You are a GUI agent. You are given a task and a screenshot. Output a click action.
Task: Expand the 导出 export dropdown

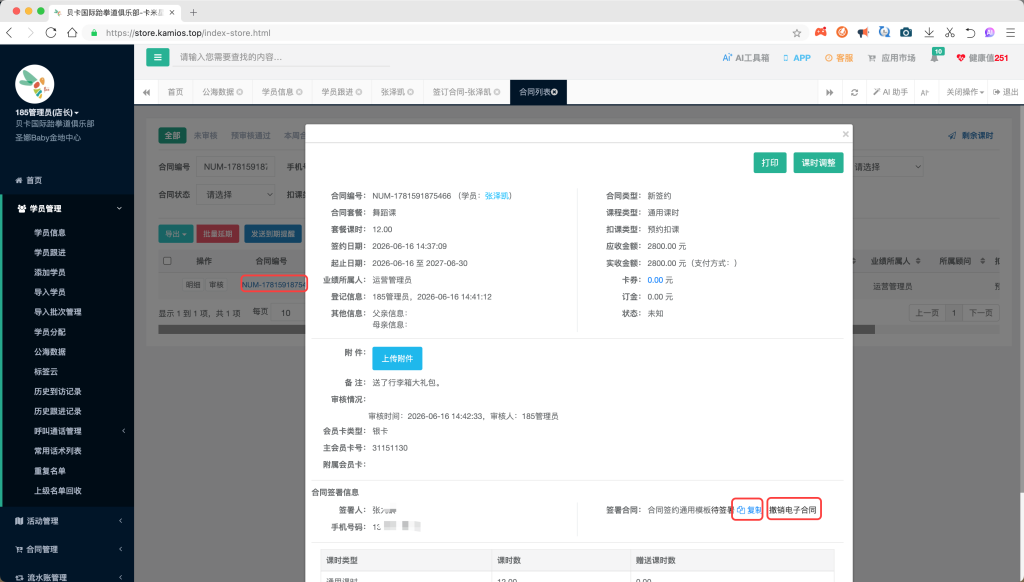coord(176,234)
